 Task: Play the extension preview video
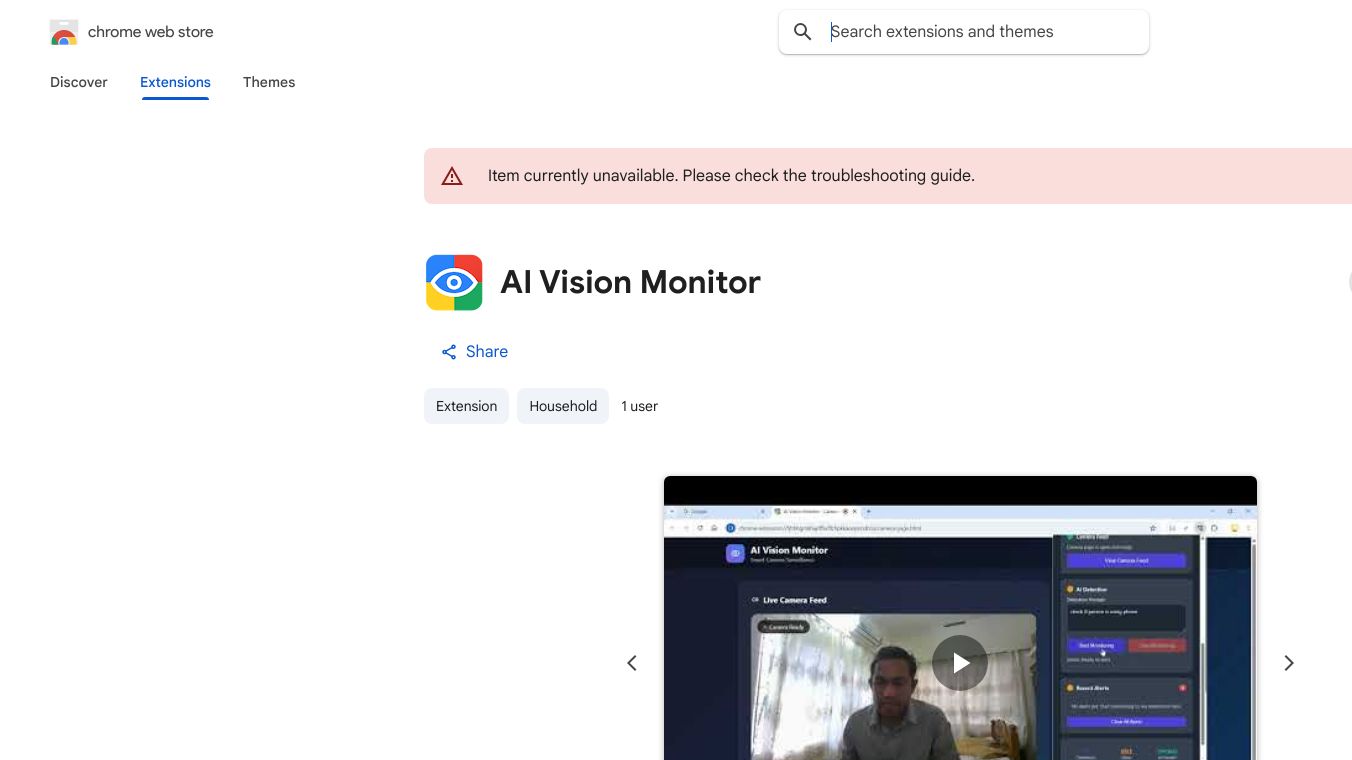[960, 663]
